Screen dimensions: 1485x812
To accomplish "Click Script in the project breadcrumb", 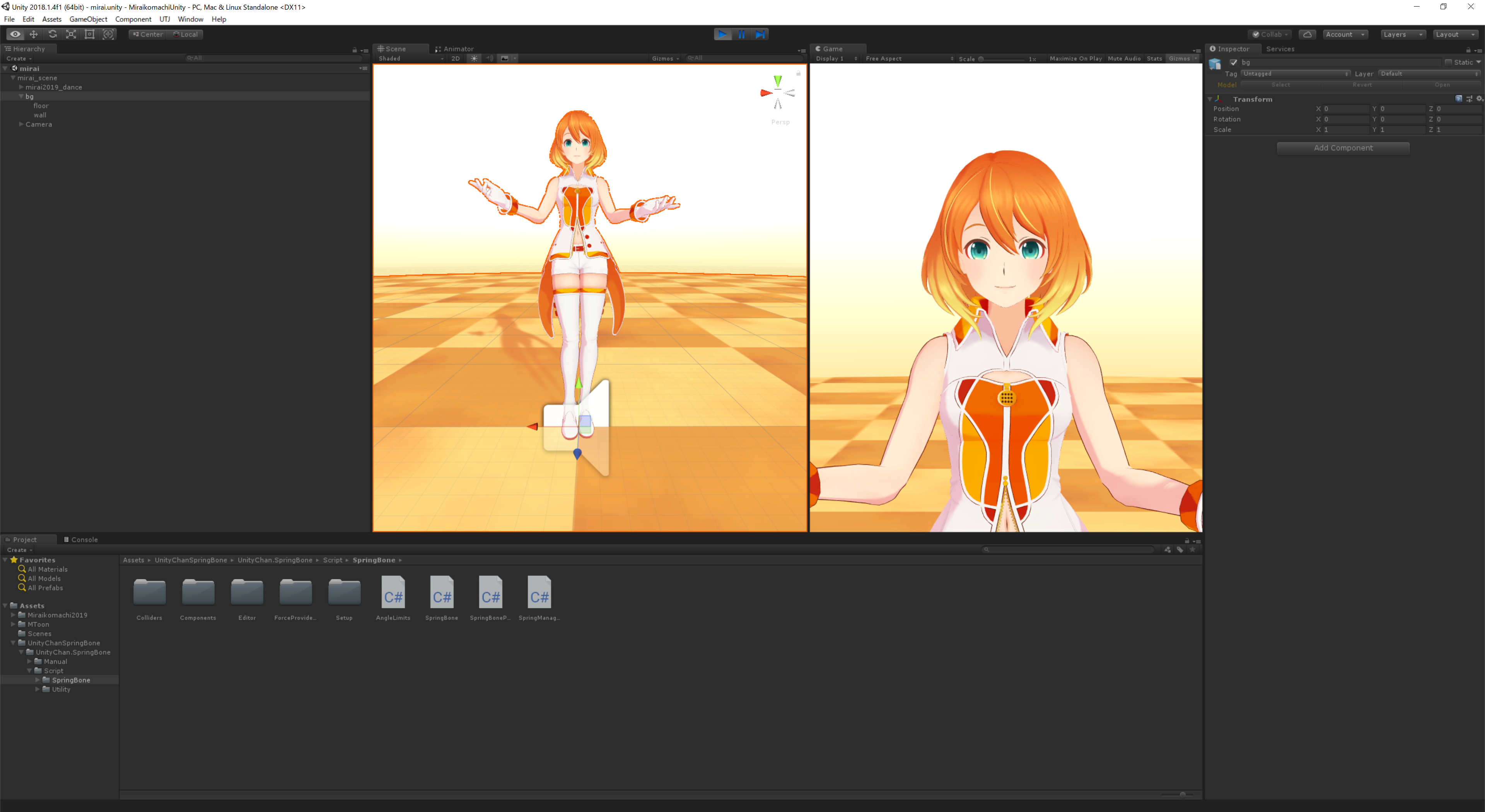I will point(333,560).
